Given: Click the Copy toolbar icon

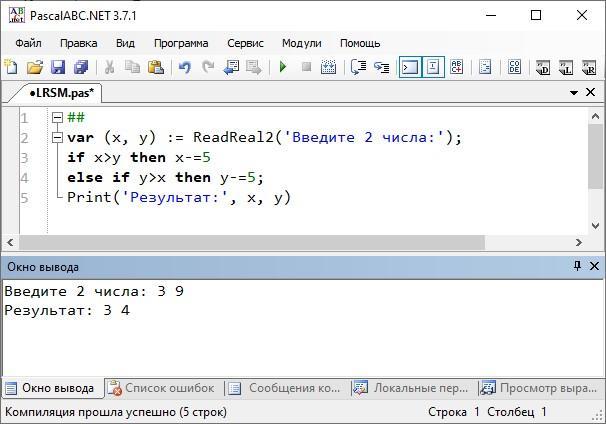Looking at the screenshot, I should tap(133, 67).
